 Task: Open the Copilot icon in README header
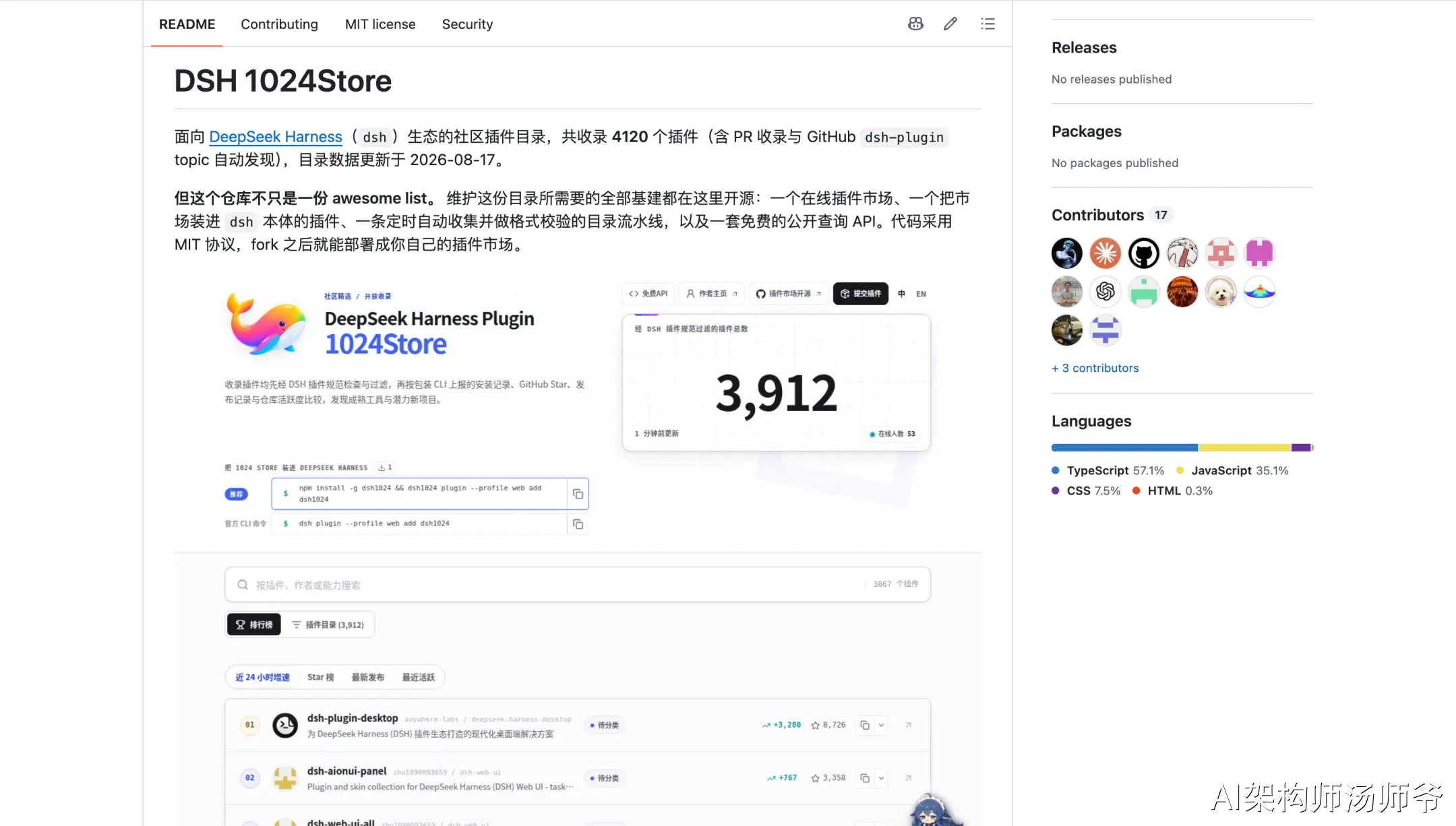[915, 24]
